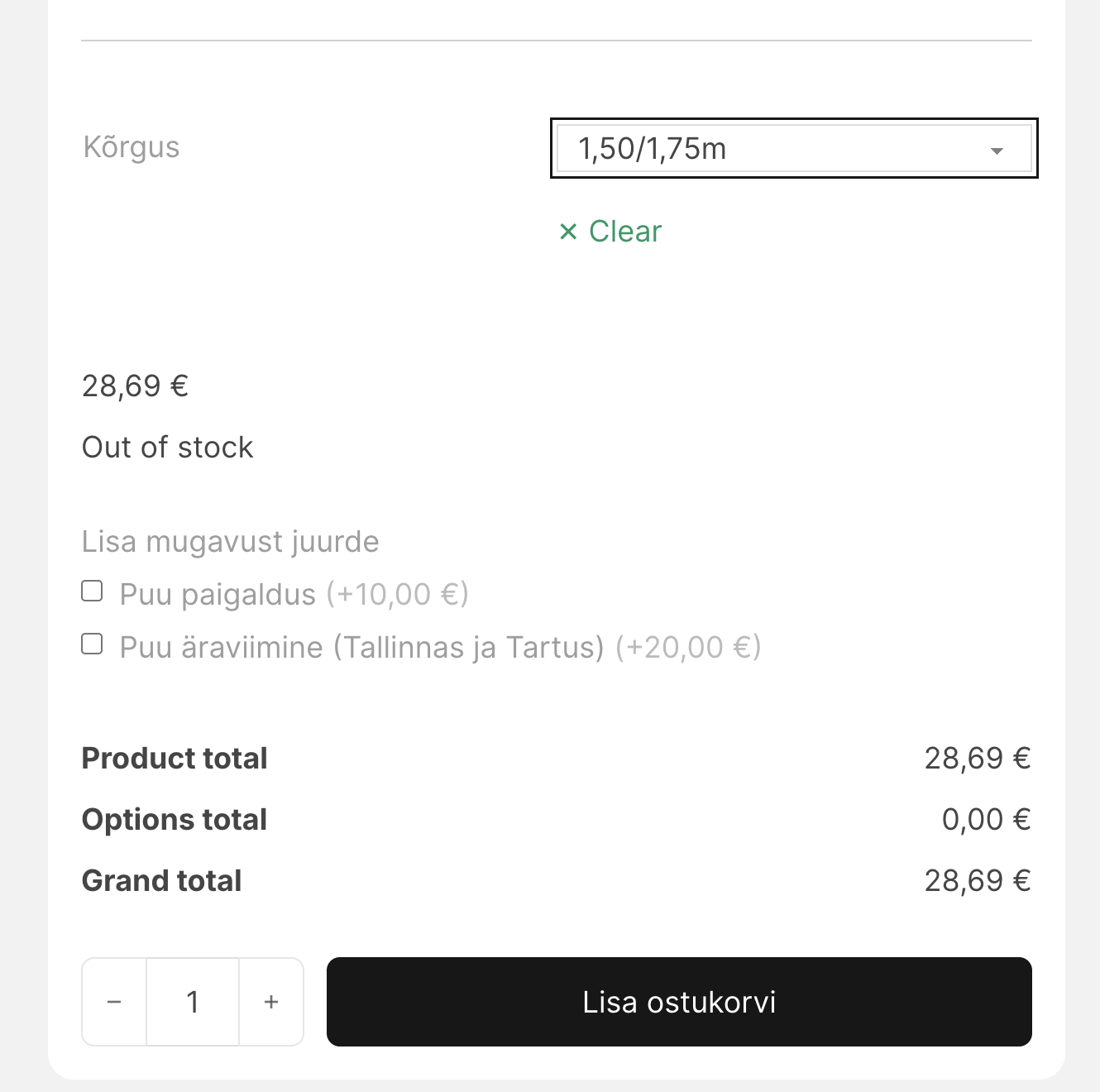
Task: Click the dropdown arrow next to 1,50/1,75m
Action: [997, 151]
